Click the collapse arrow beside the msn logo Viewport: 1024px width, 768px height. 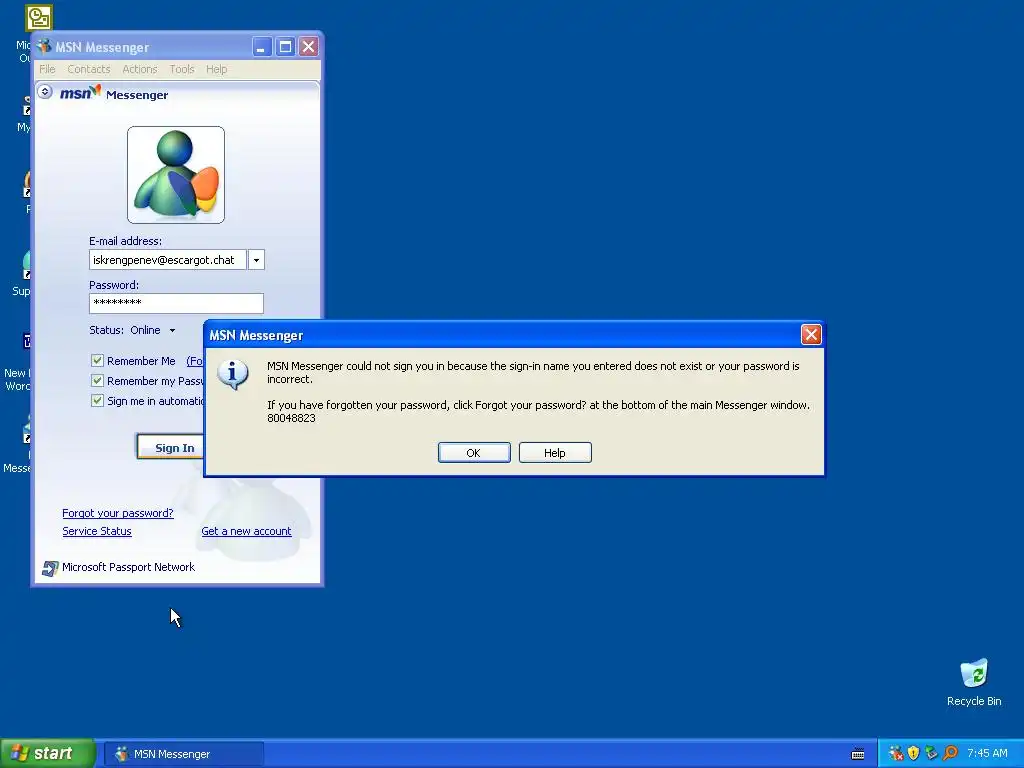(45, 92)
